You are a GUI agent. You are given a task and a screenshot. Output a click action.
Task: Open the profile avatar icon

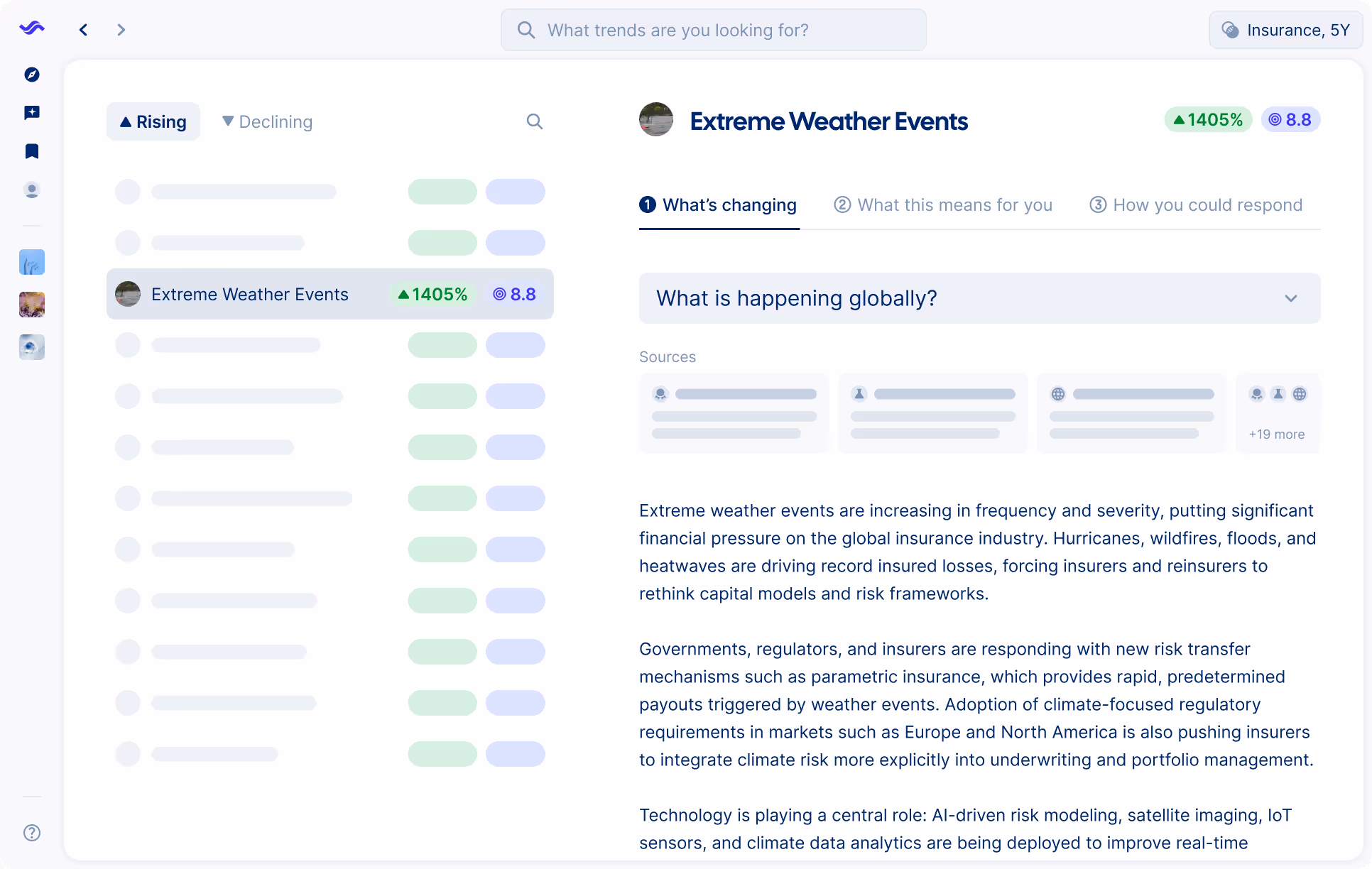(32, 190)
